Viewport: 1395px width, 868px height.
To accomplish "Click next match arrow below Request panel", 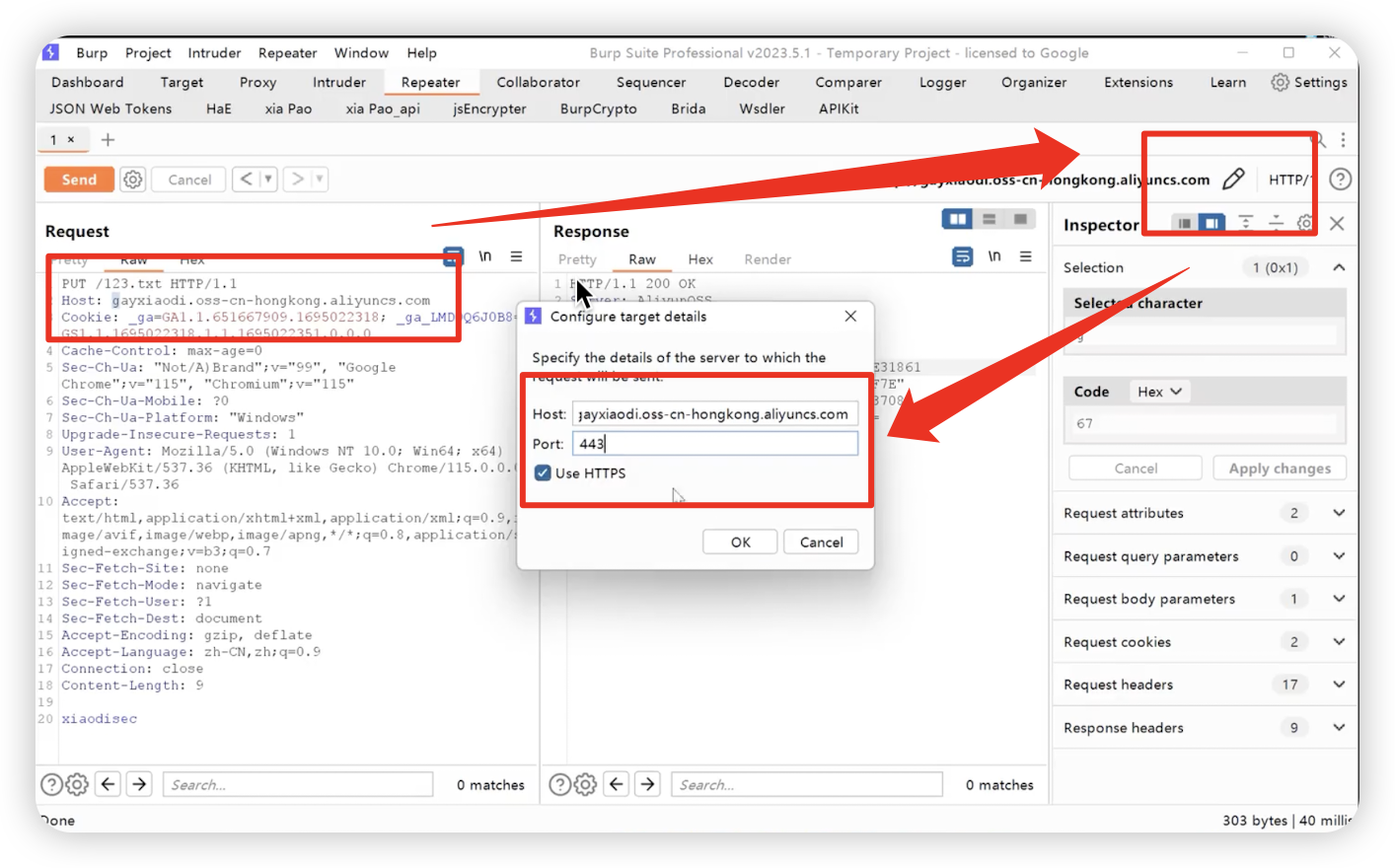I will [140, 784].
